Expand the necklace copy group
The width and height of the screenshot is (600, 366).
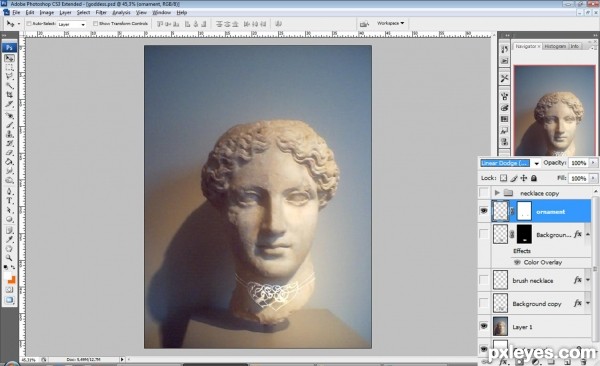tap(497, 193)
